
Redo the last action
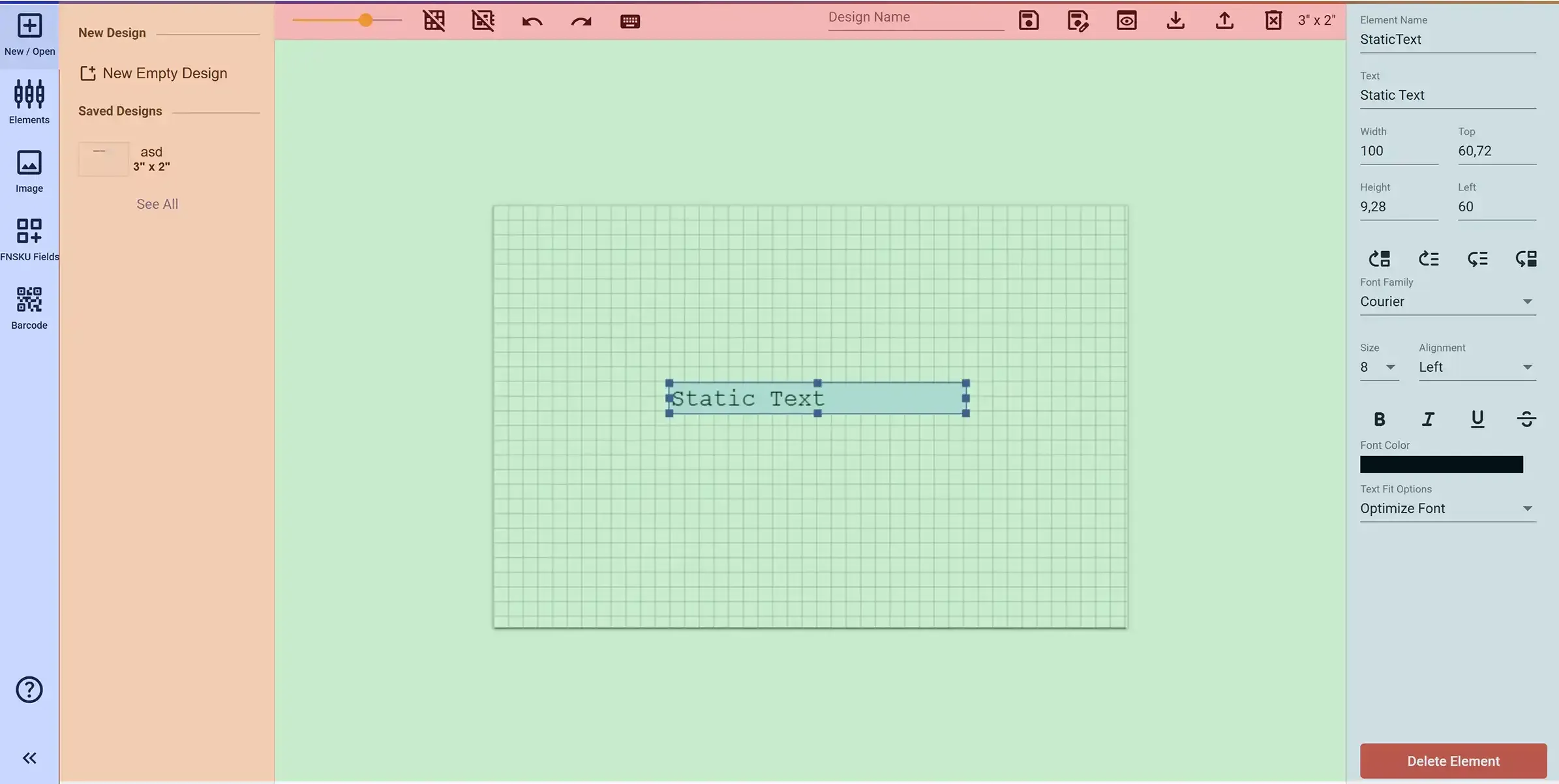(x=581, y=21)
